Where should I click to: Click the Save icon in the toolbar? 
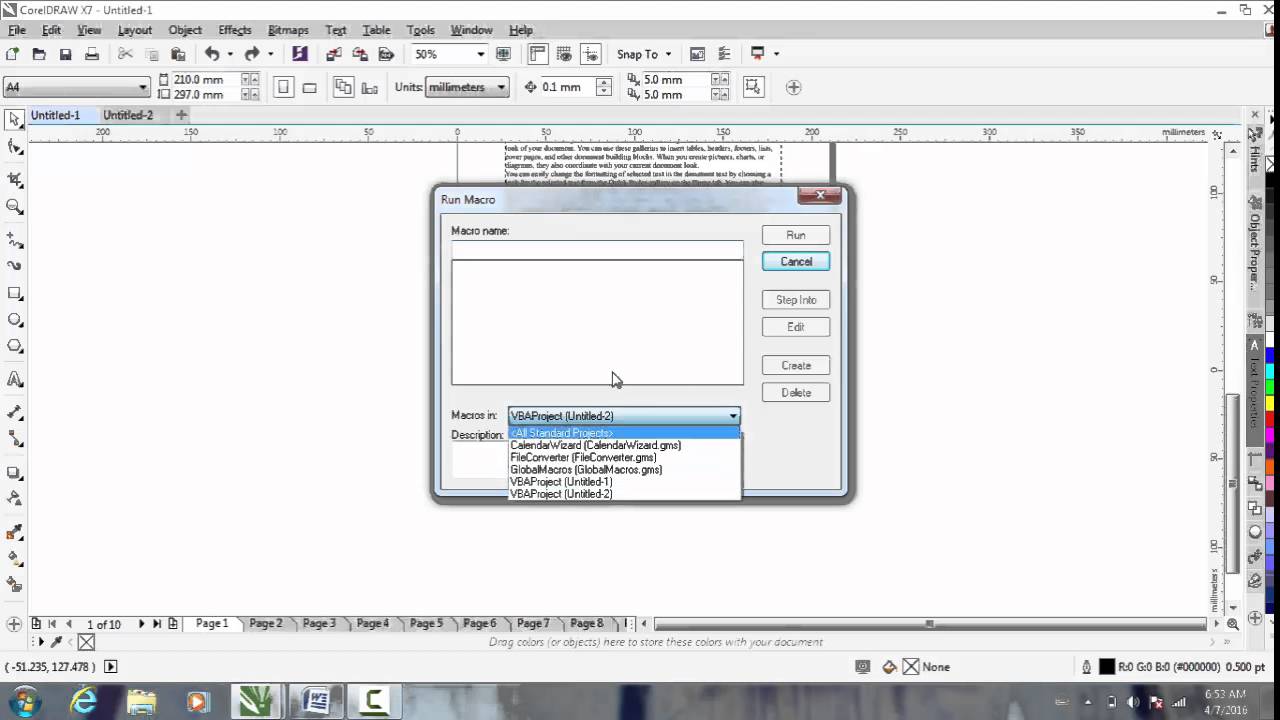click(x=66, y=54)
